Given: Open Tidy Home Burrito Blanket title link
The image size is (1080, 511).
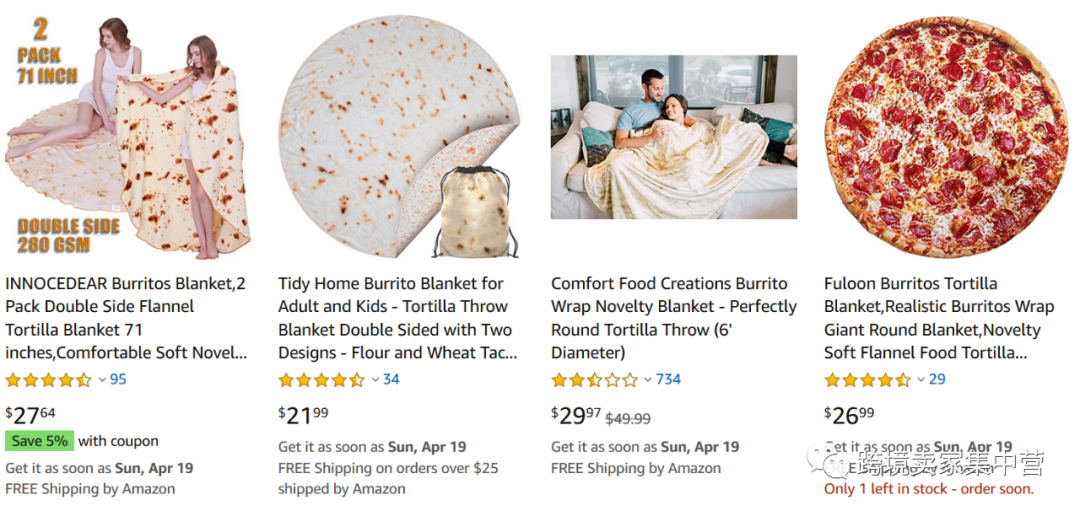Looking at the screenshot, I should point(397,318).
